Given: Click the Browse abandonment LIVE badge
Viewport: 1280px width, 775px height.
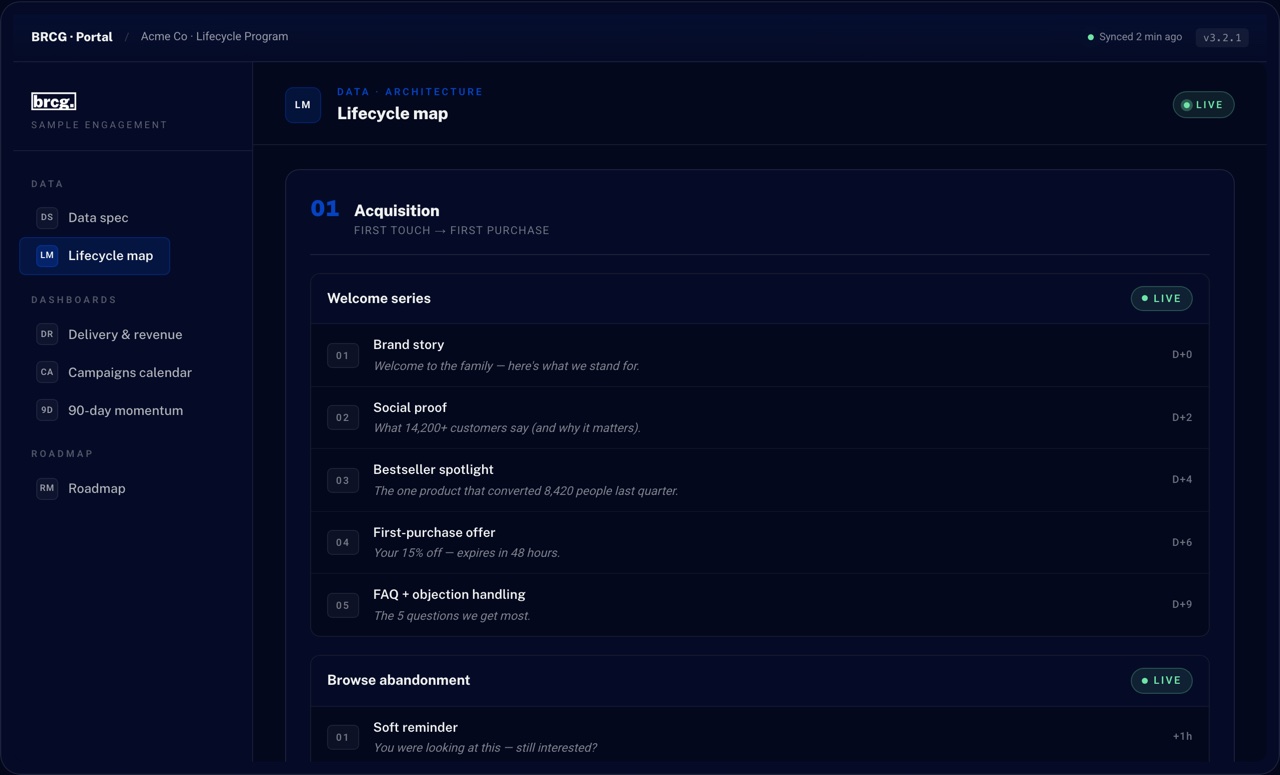Looking at the screenshot, I should (1161, 680).
